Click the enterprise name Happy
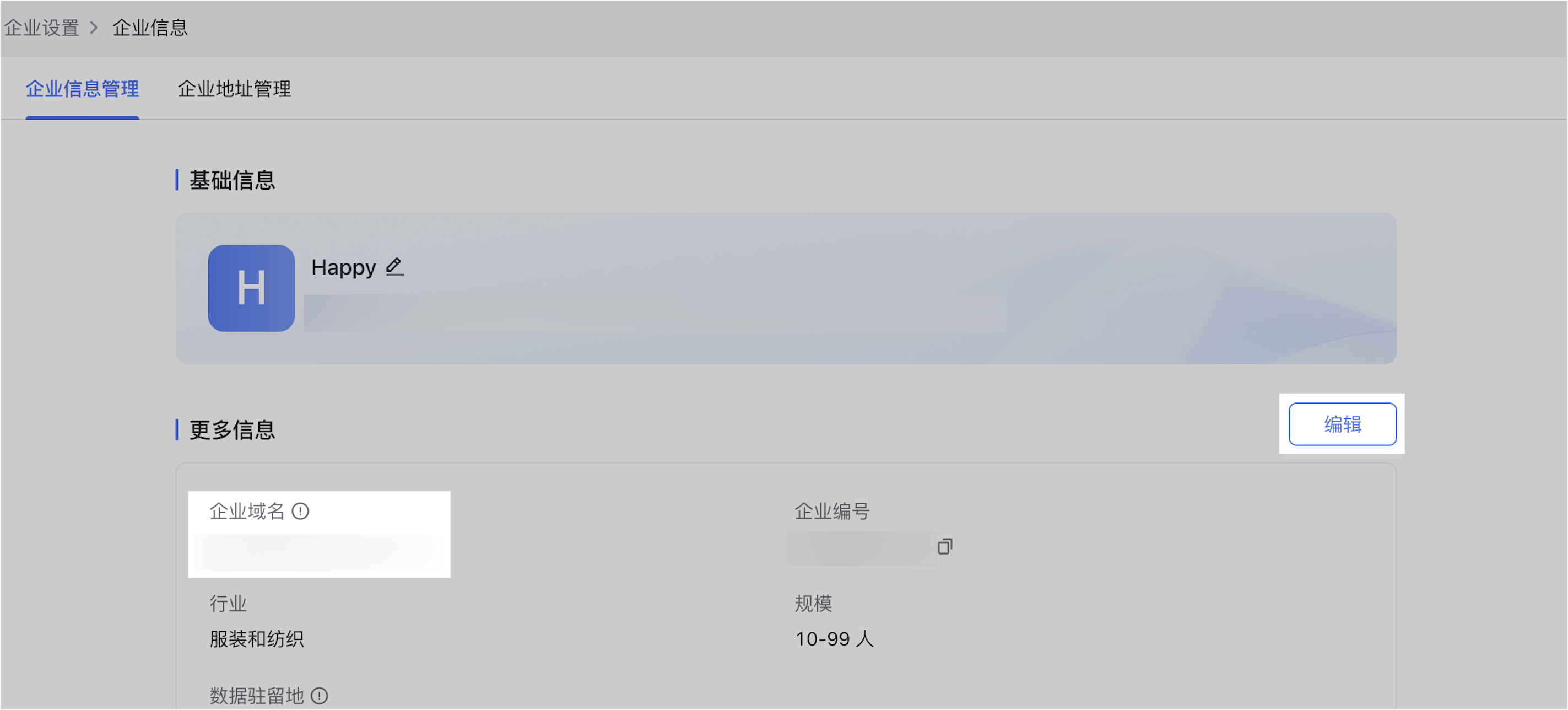The width and height of the screenshot is (1568, 710). tap(343, 267)
